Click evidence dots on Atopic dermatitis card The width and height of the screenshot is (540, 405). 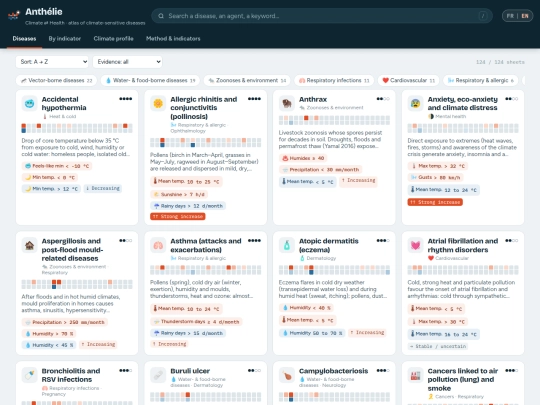pos(383,241)
